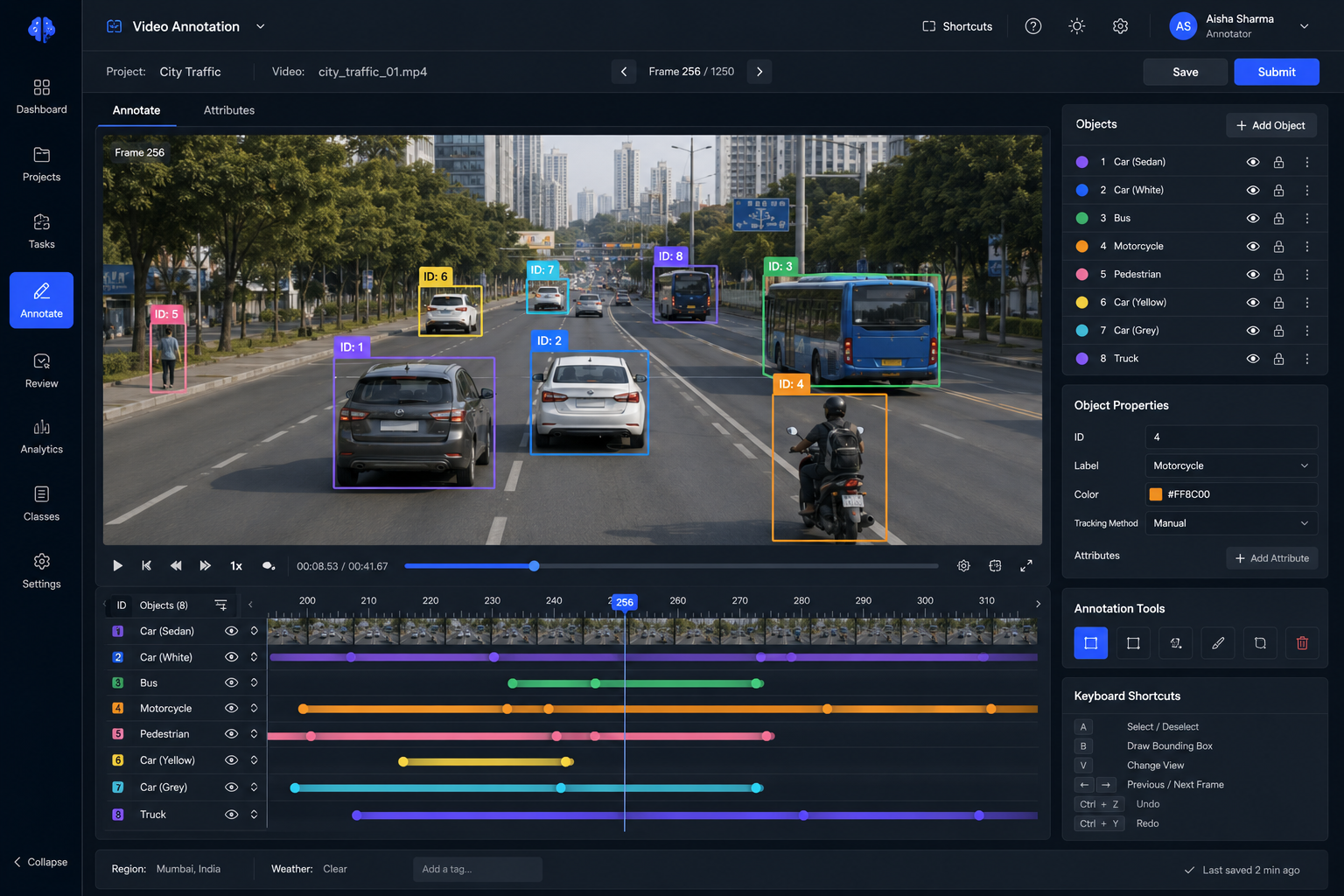The width and height of the screenshot is (1344, 896).
Task: Open the Review section in sidebar
Action: [x=41, y=371]
